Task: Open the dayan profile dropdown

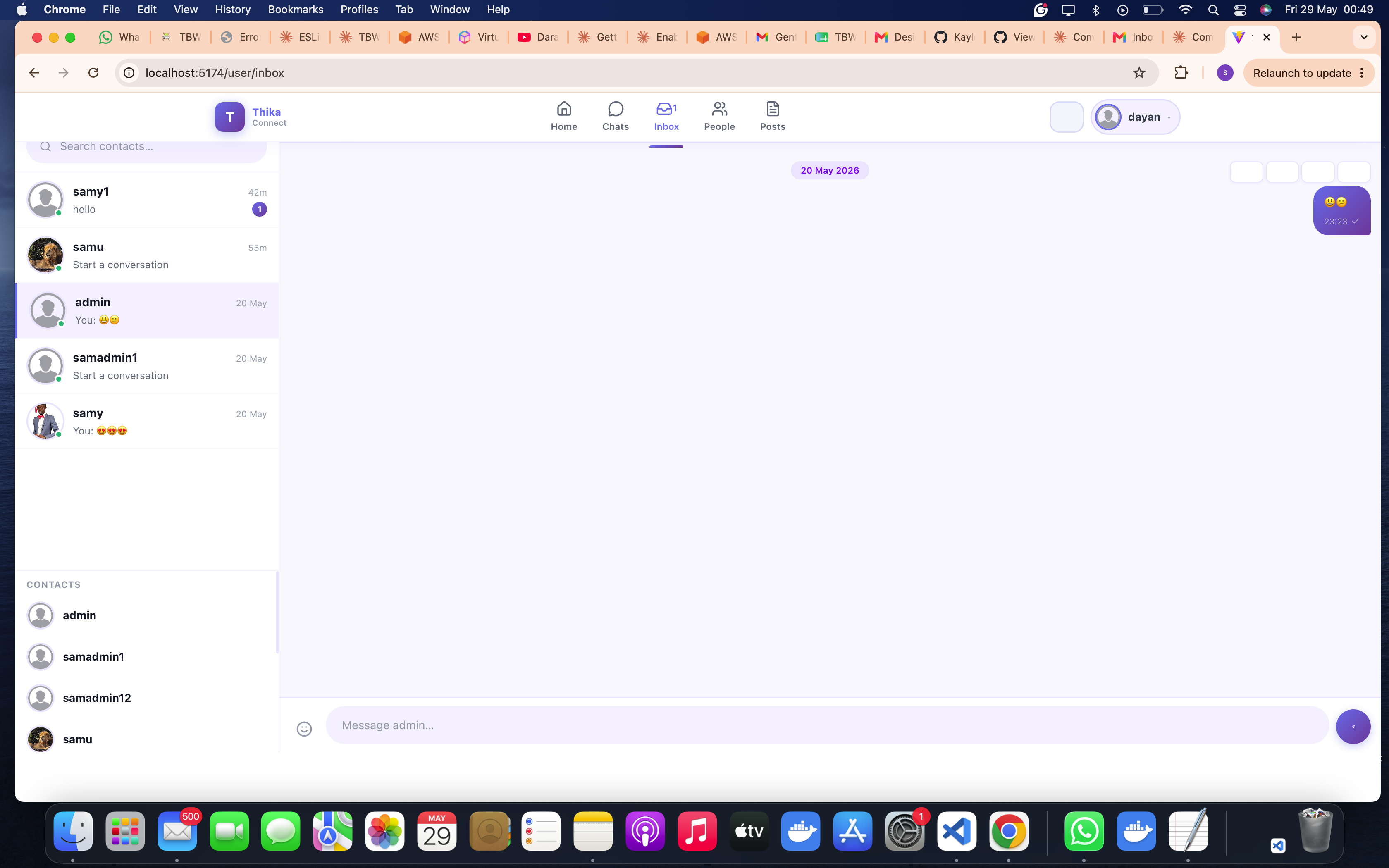Action: tap(1135, 117)
